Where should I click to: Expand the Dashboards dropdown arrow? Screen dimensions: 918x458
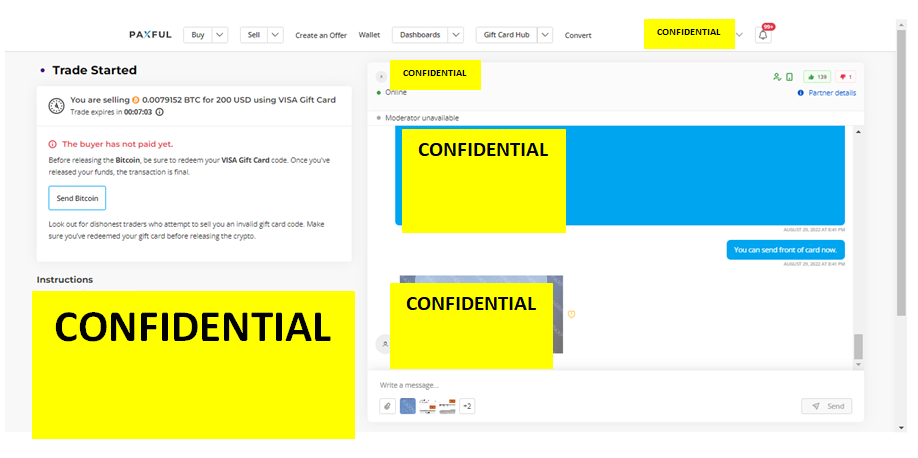click(x=456, y=35)
